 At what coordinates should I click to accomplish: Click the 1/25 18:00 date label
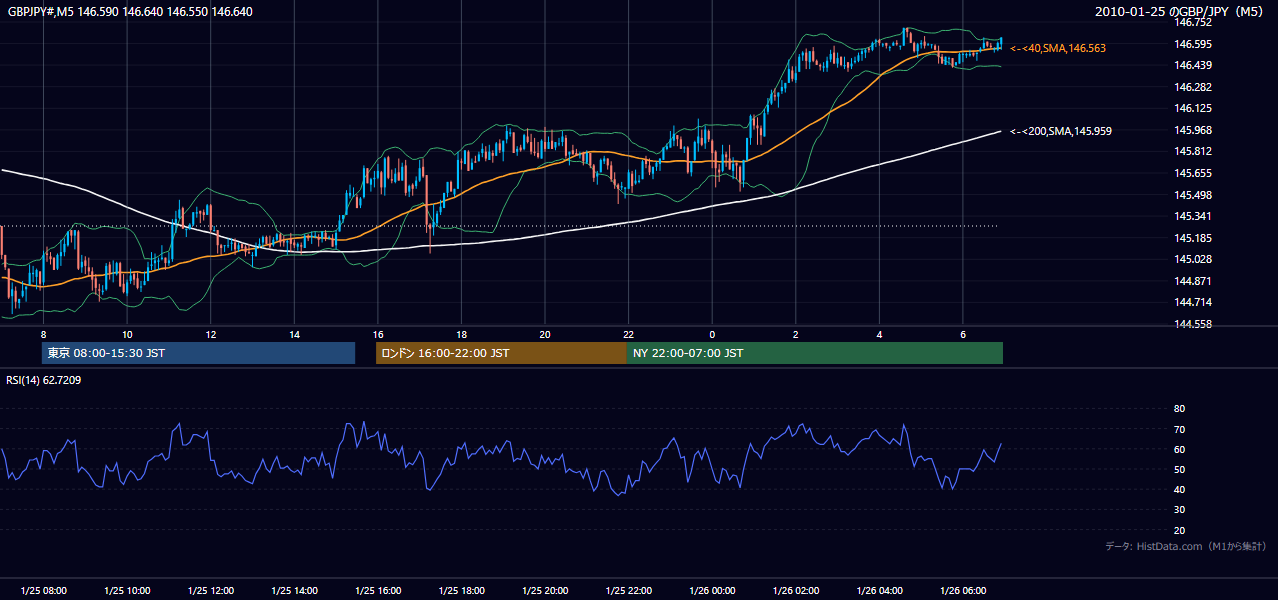461,591
